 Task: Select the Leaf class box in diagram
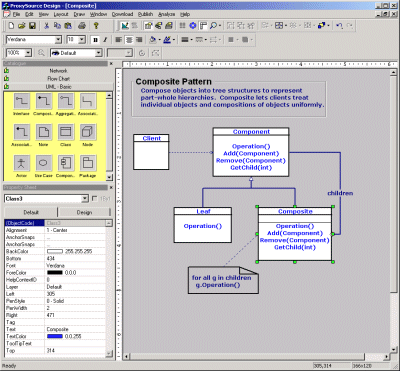pos(203,225)
